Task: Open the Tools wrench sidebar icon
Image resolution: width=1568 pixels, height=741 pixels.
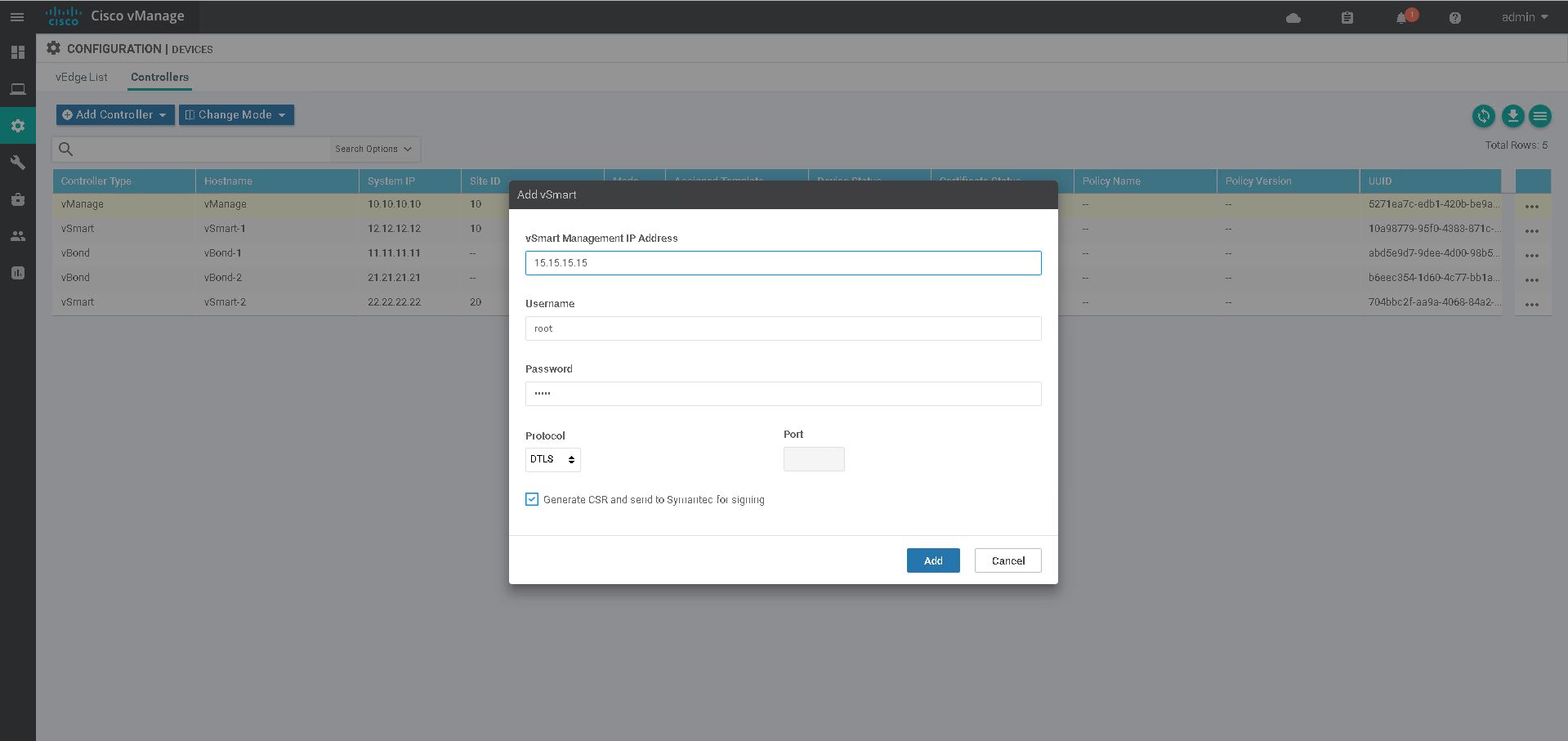Action: 17,163
